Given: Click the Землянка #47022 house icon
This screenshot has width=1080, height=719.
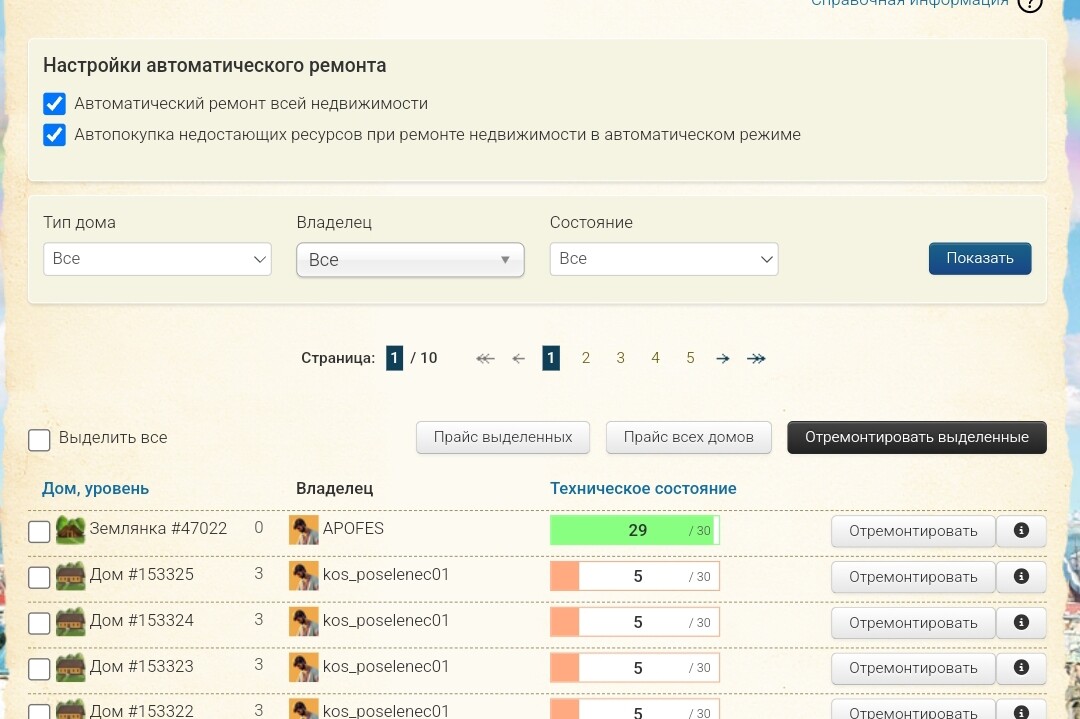Looking at the screenshot, I should (70, 530).
